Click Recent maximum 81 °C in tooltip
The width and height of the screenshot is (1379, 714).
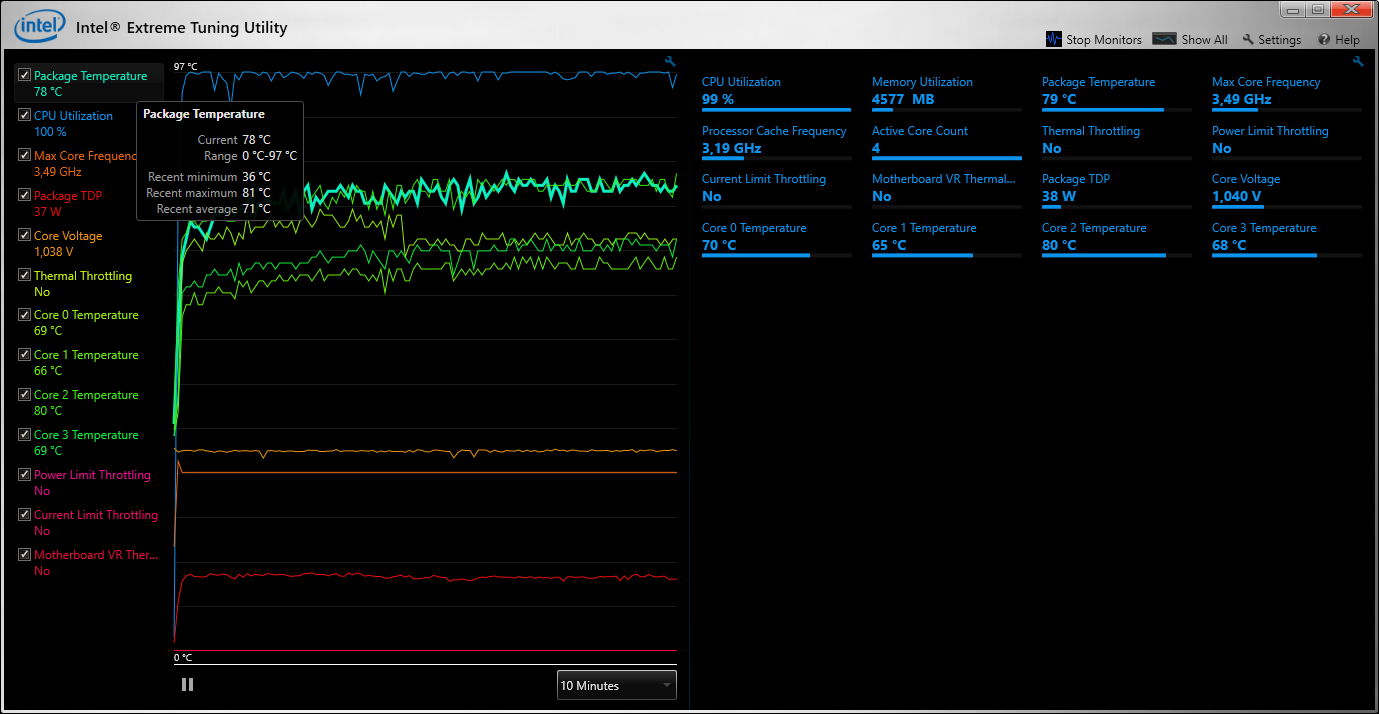tap(208, 193)
